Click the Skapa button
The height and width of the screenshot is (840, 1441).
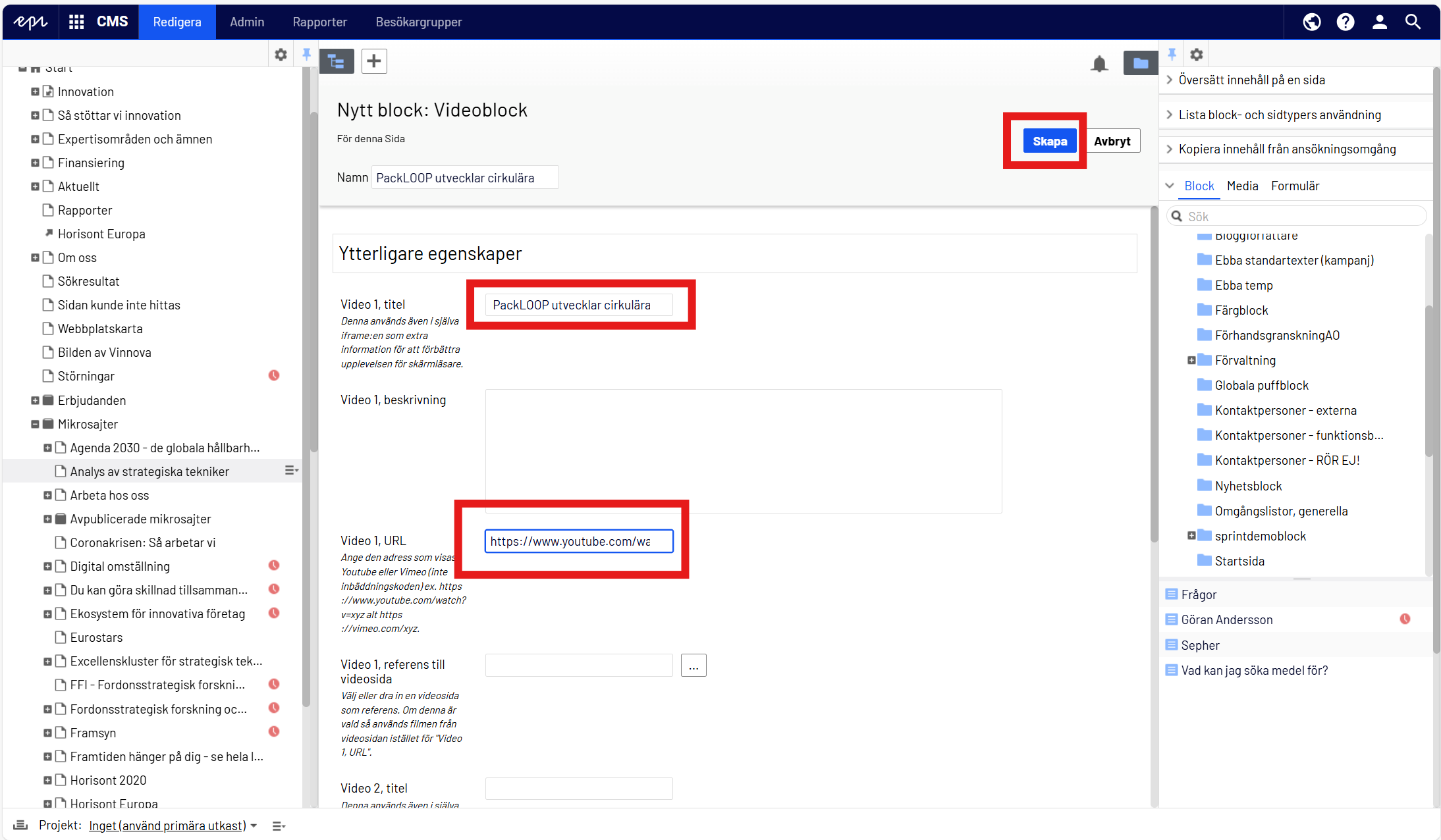1049,141
